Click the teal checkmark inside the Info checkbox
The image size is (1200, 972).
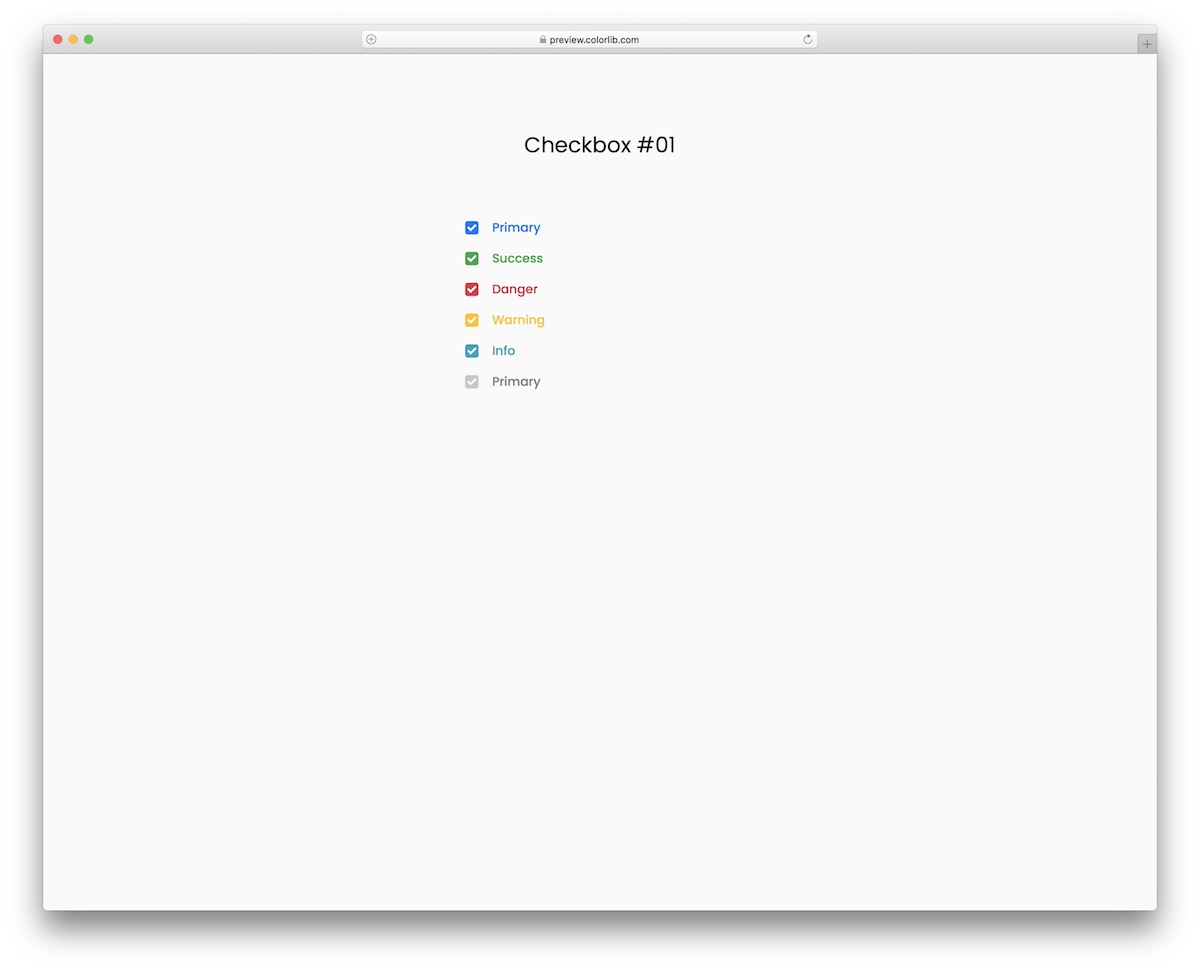pyautogui.click(x=471, y=351)
